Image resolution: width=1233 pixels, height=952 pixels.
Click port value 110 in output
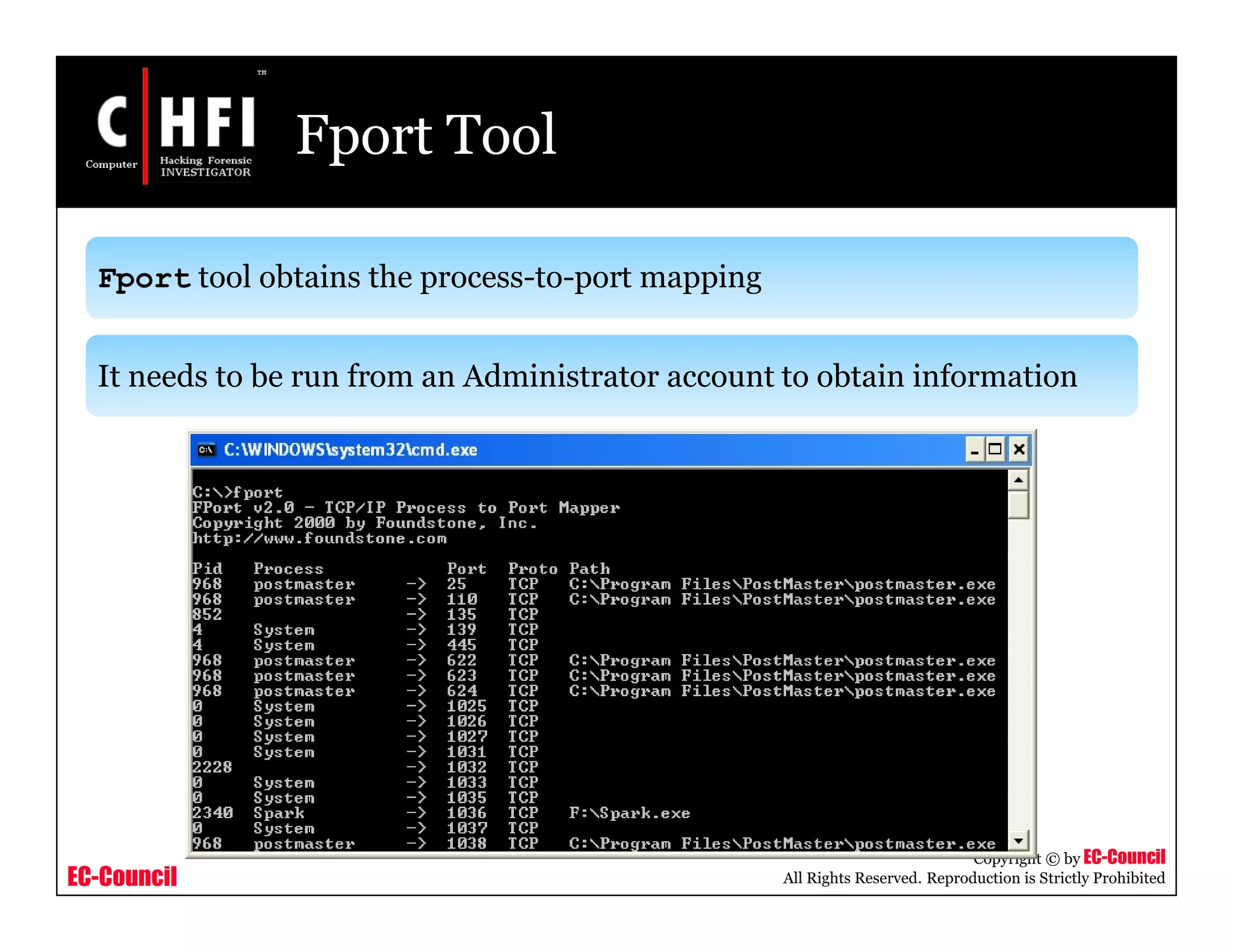pos(462,599)
